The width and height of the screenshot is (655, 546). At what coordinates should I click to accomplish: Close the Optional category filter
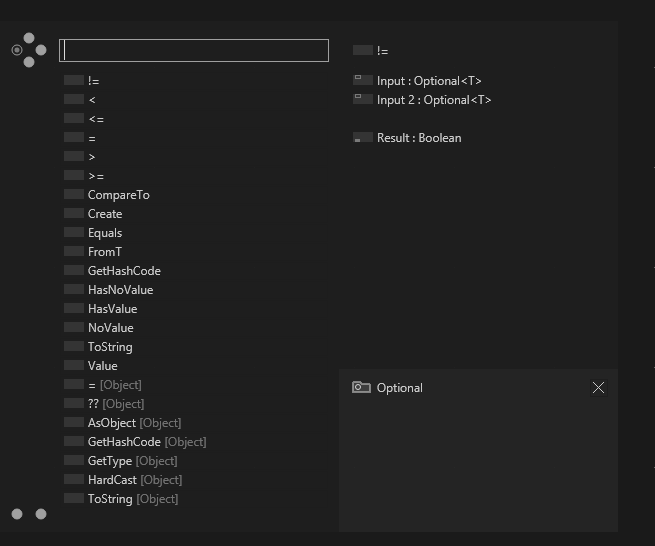pos(598,388)
